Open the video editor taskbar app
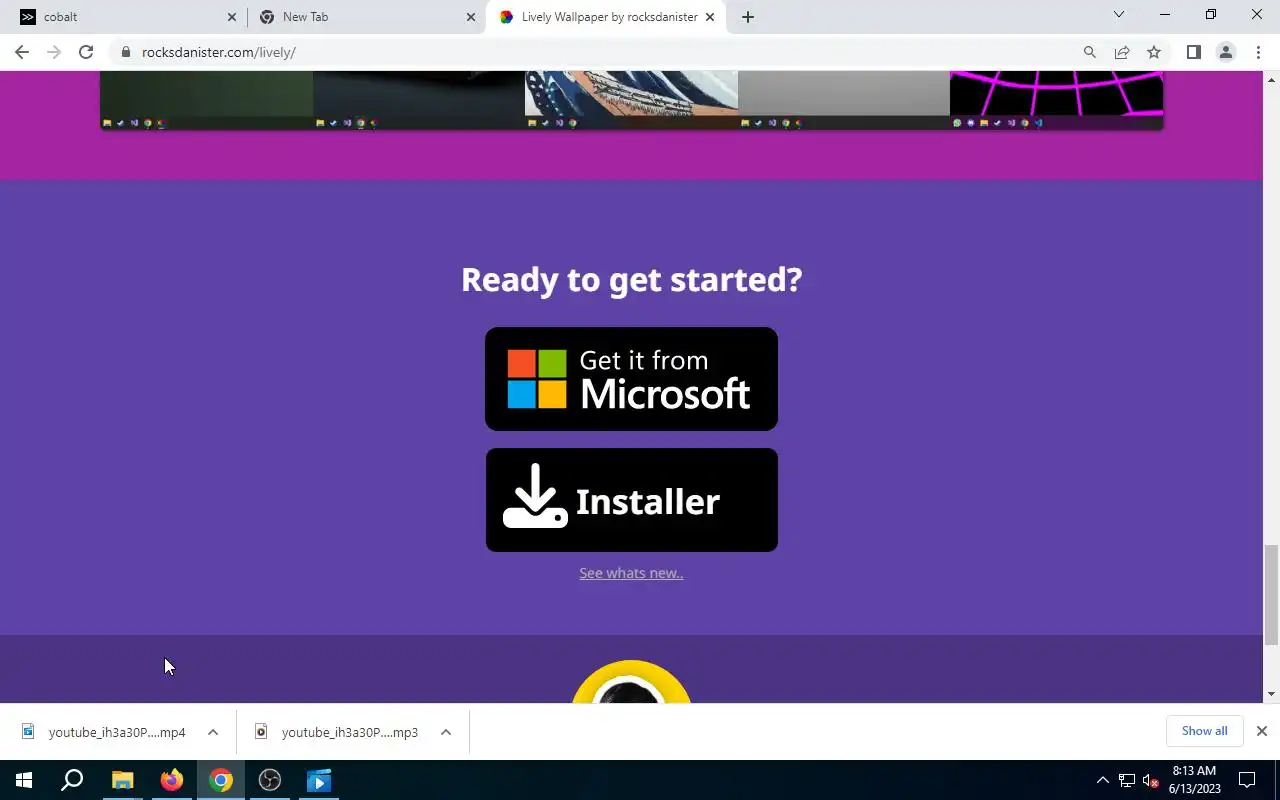 click(x=319, y=780)
